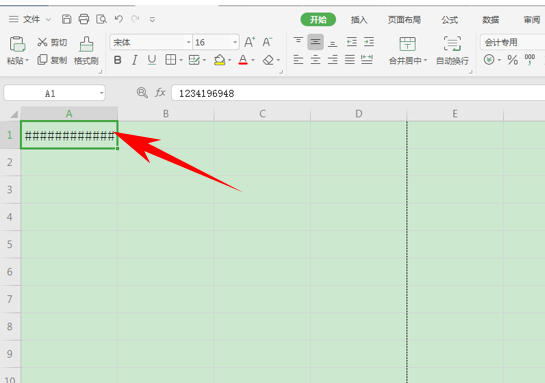545x383 pixels.
Task: Click the Cut (剪切) scissors icon
Action: click(42, 42)
